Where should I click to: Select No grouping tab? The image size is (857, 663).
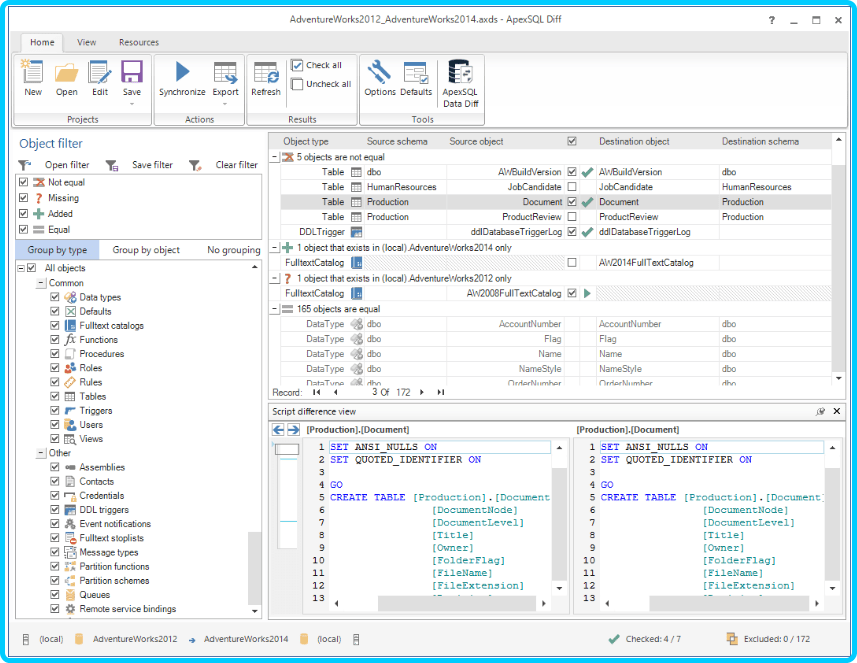coord(233,250)
